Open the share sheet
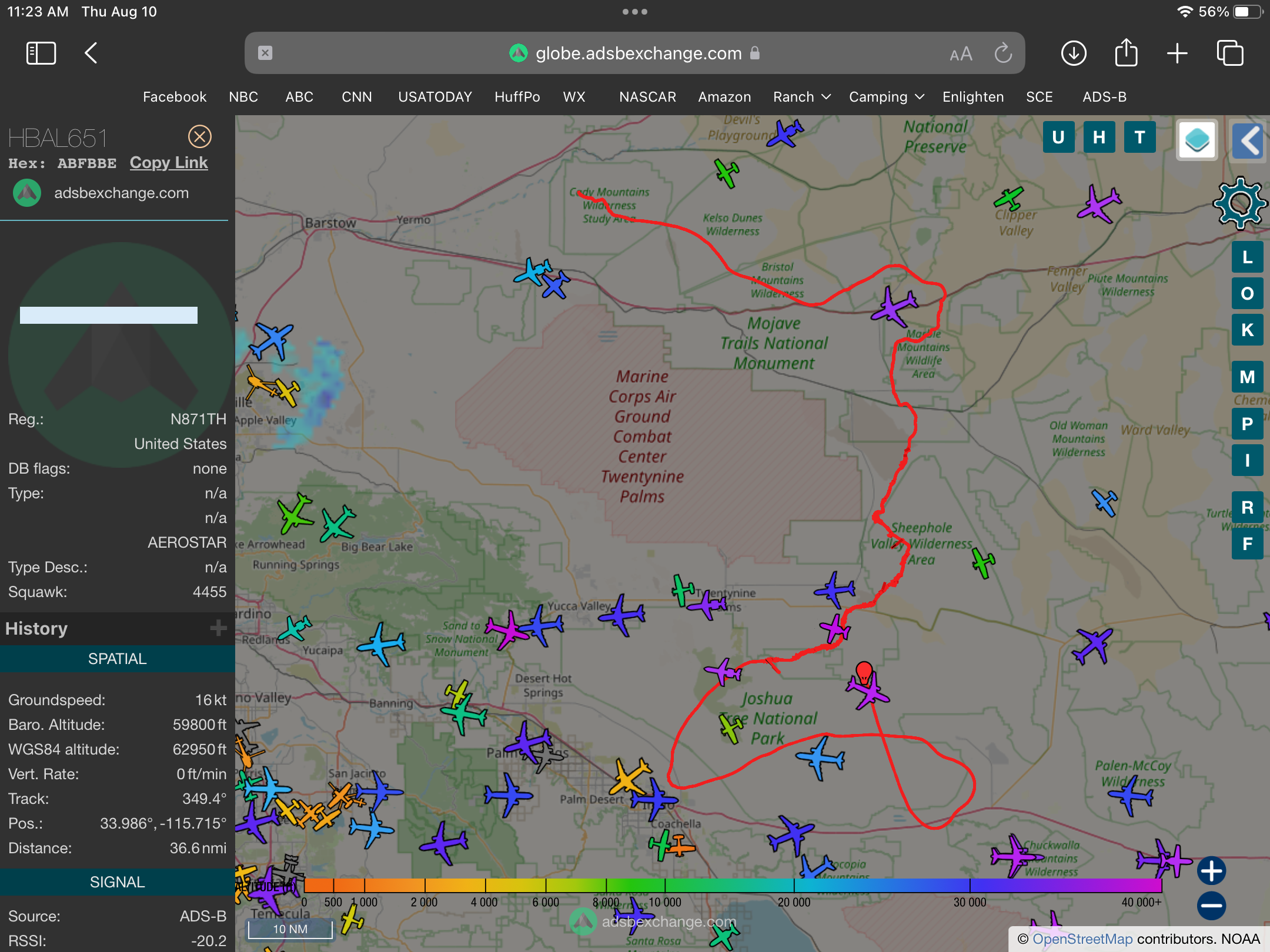 pos(1126,53)
